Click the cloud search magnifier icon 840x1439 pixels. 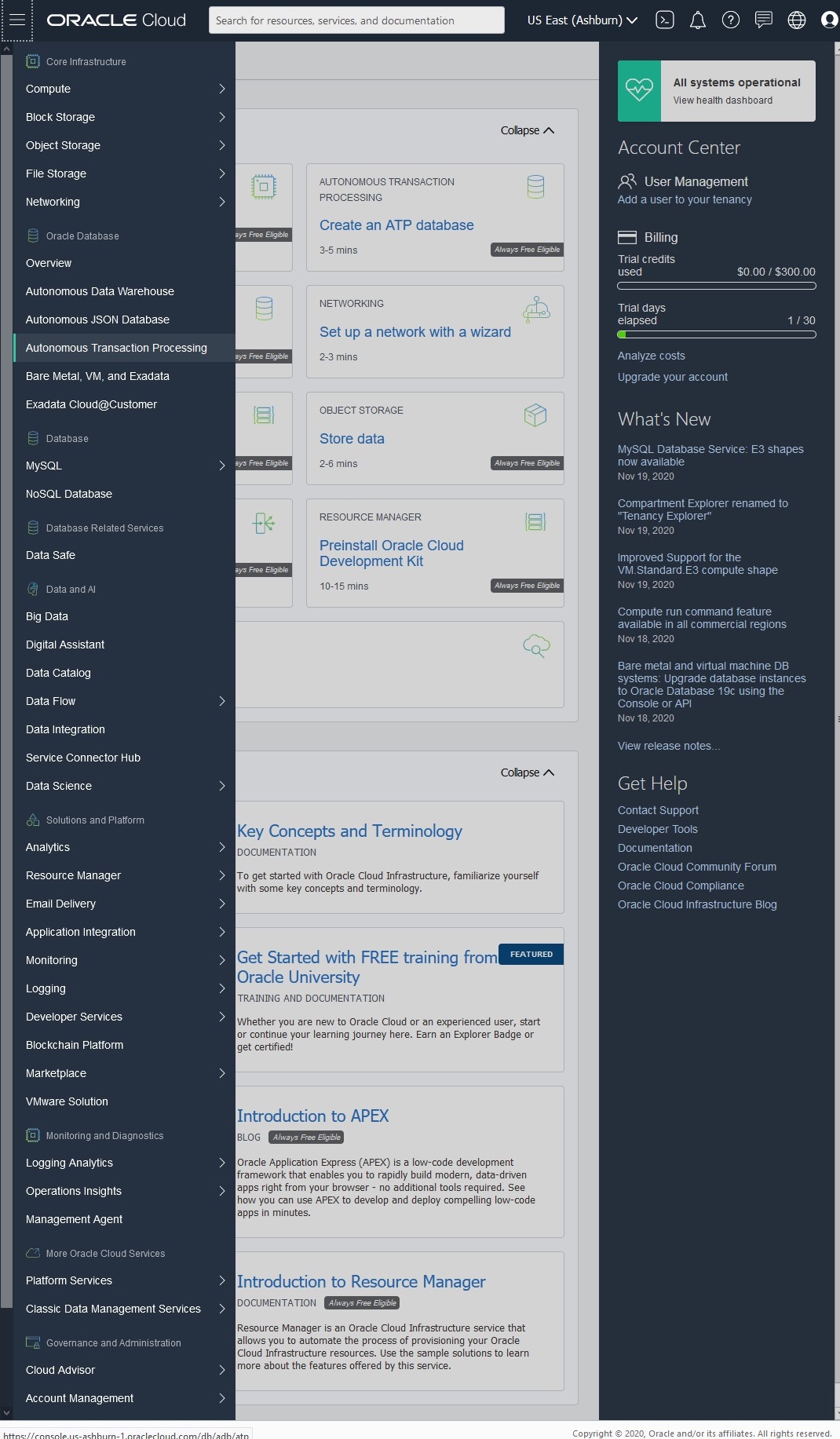click(536, 646)
